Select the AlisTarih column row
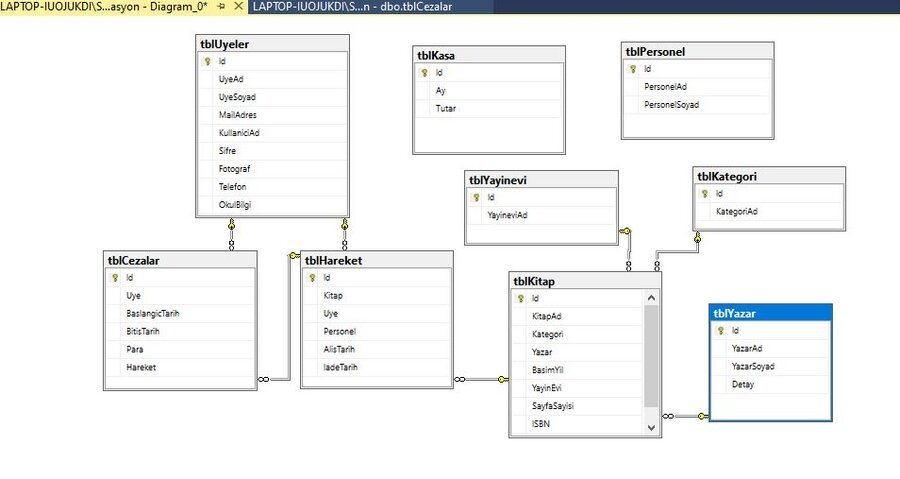The image size is (900, 479). pyautogui.click(x=377, y=349)
